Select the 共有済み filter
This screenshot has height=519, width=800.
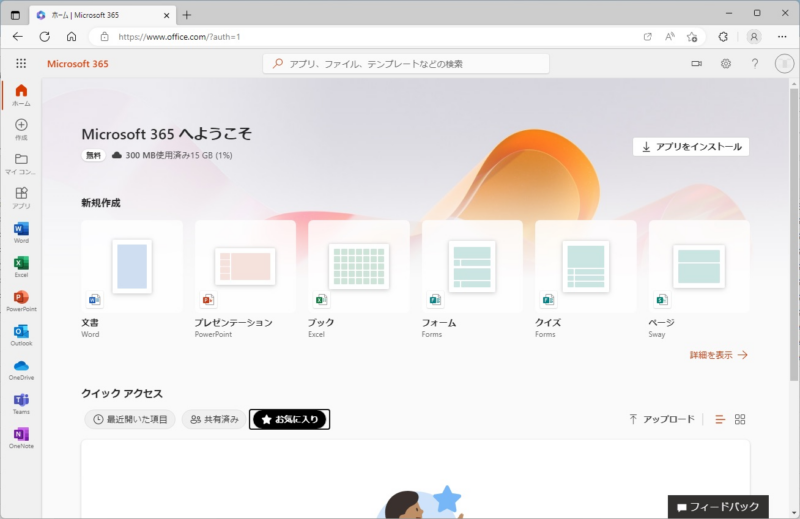(214, 419)
